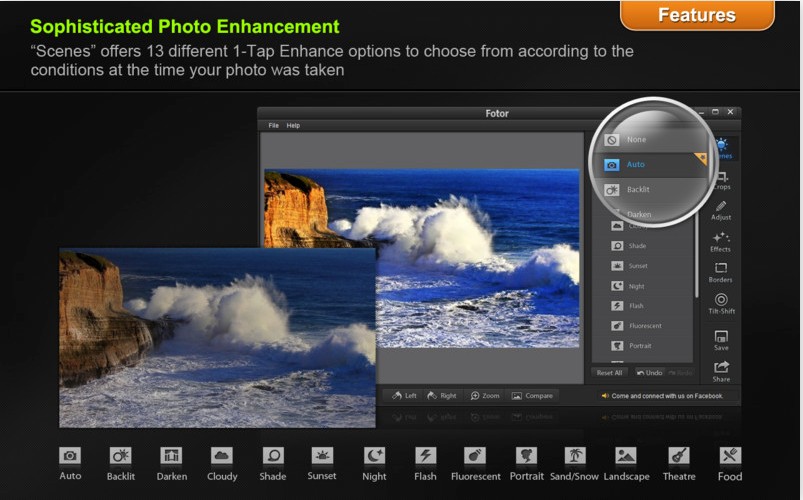Click the Auto camera icon in bottom row
803x500 pixels.
pos(70,456)
